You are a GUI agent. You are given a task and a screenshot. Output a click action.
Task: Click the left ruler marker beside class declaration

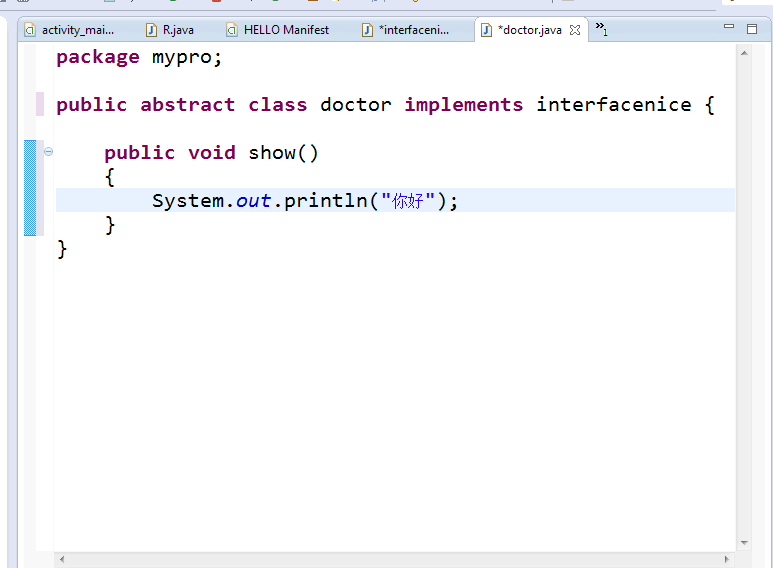coord(40,104)
